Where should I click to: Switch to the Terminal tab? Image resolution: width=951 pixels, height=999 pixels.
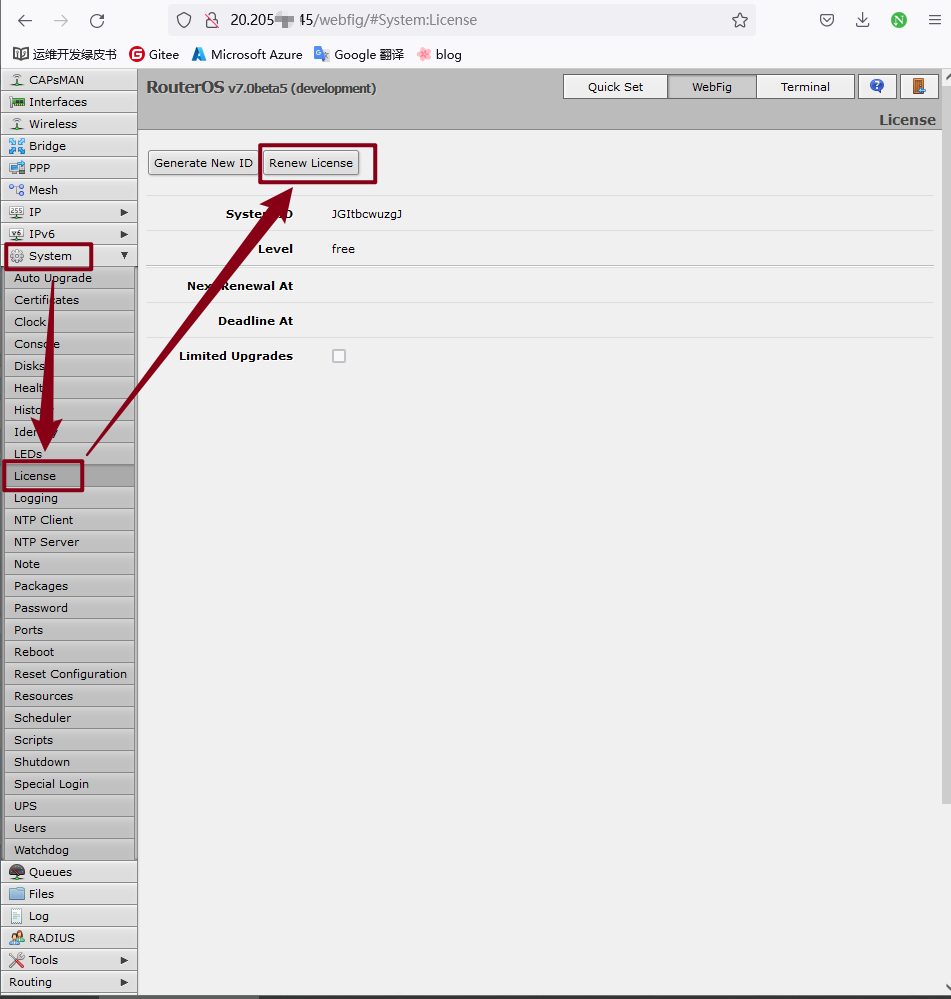[805, 87]
